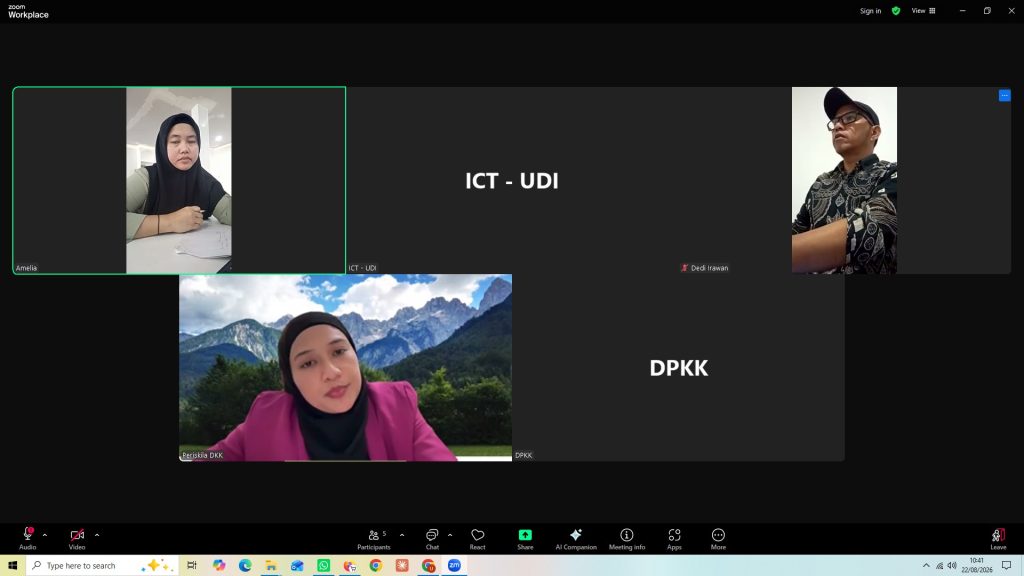Switch to Zoom via taskbar icon

coord(455,566)
